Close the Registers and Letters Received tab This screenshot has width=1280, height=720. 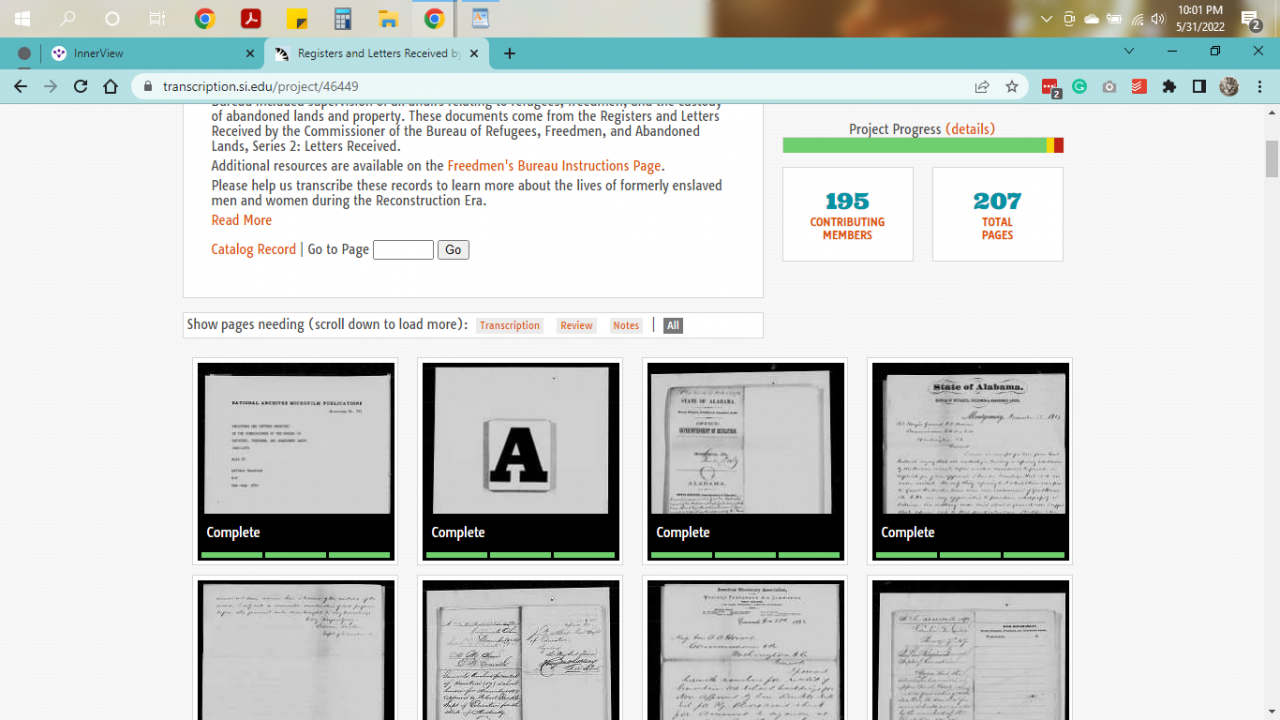point(474,53)
